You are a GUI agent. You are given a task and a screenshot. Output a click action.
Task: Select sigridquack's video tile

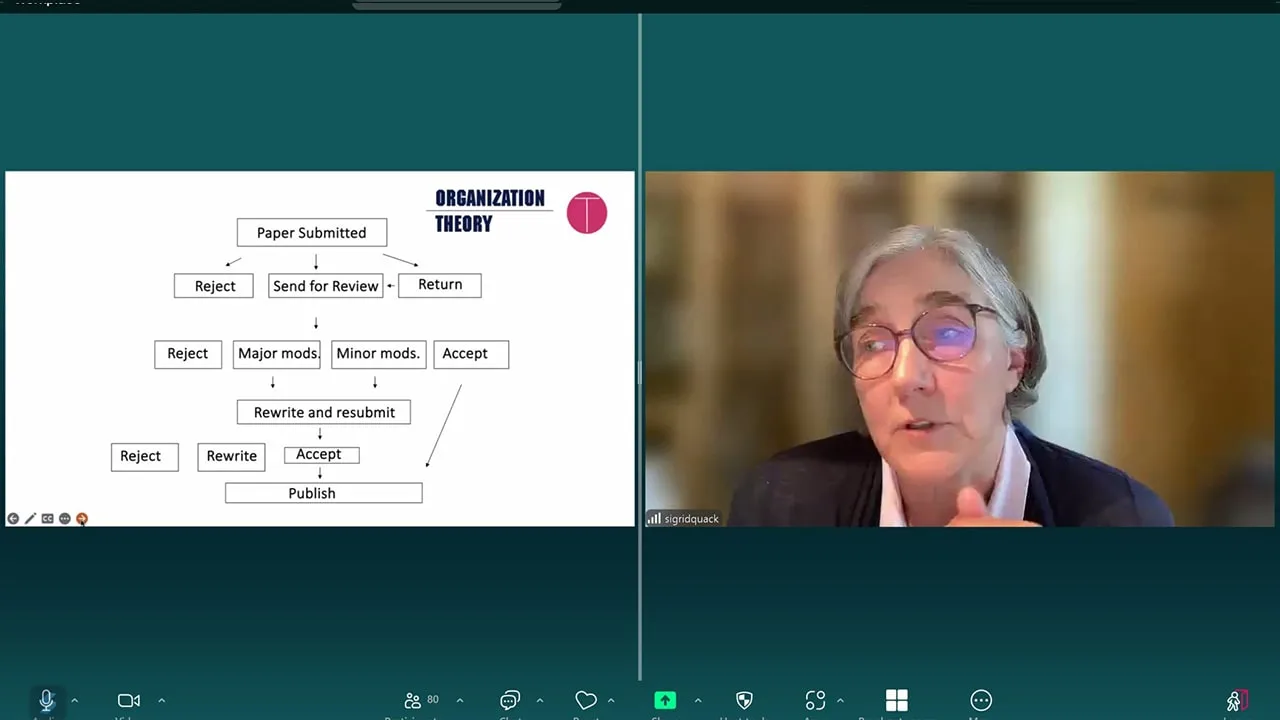pyautogui.click(x=960, y=349)
